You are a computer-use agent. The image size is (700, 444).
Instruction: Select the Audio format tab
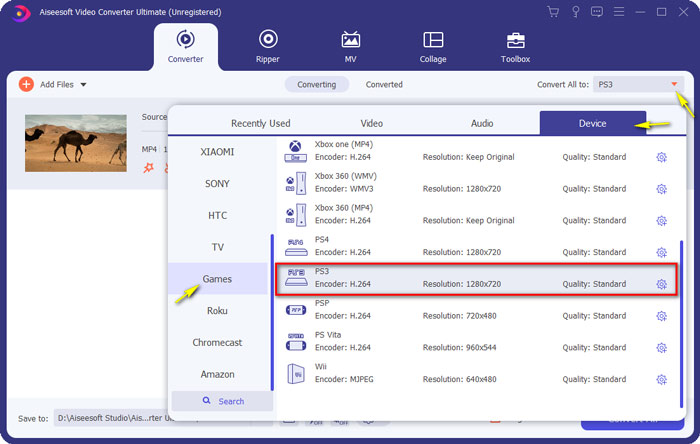click(x=482, y=123)
